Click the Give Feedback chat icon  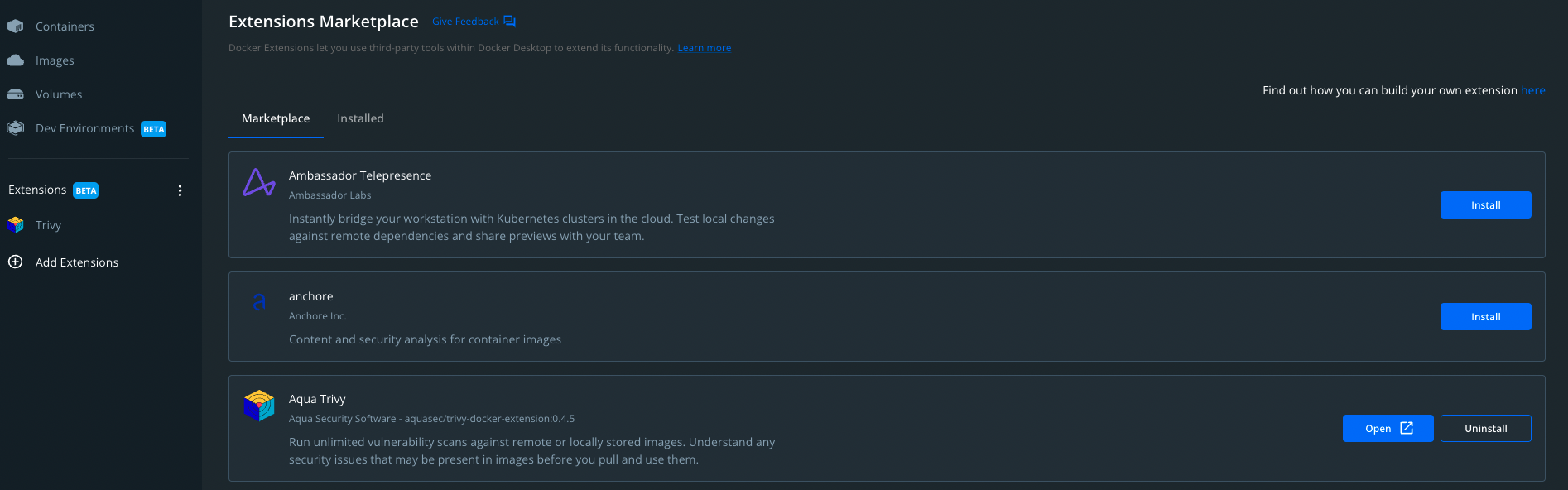510,22
